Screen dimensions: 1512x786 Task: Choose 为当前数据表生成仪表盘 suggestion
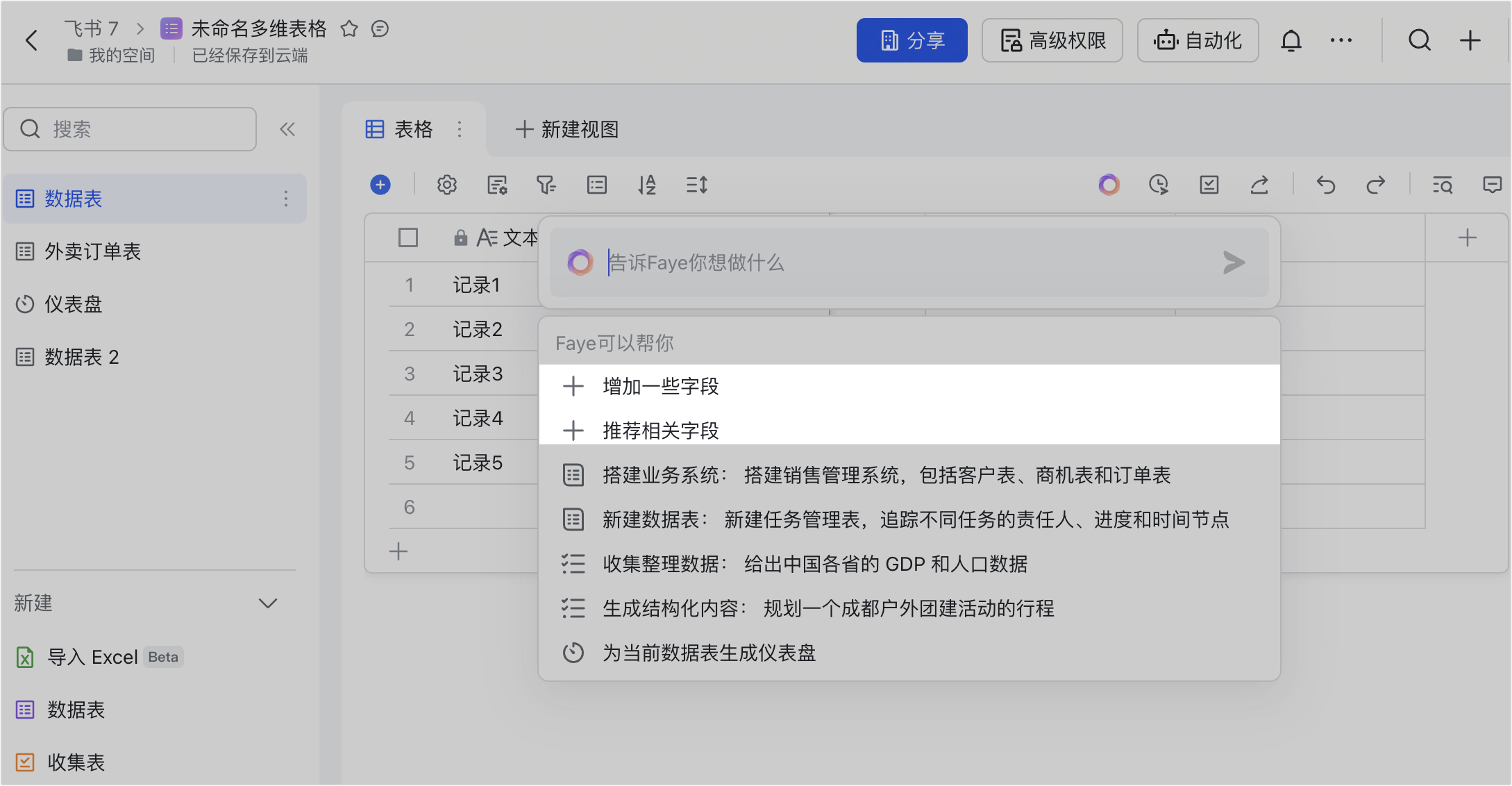[x=909, y=653]
